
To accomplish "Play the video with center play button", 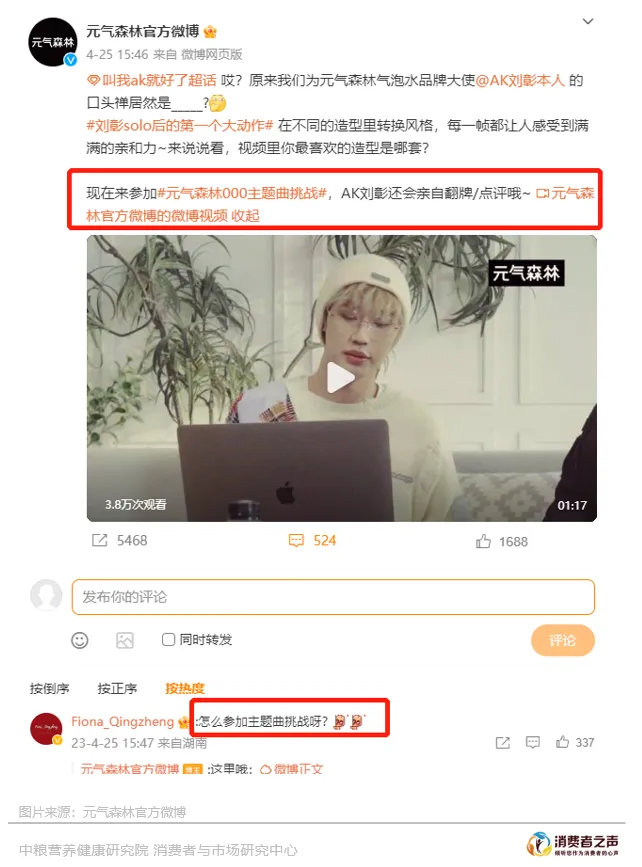I will [x=340, y=378].
